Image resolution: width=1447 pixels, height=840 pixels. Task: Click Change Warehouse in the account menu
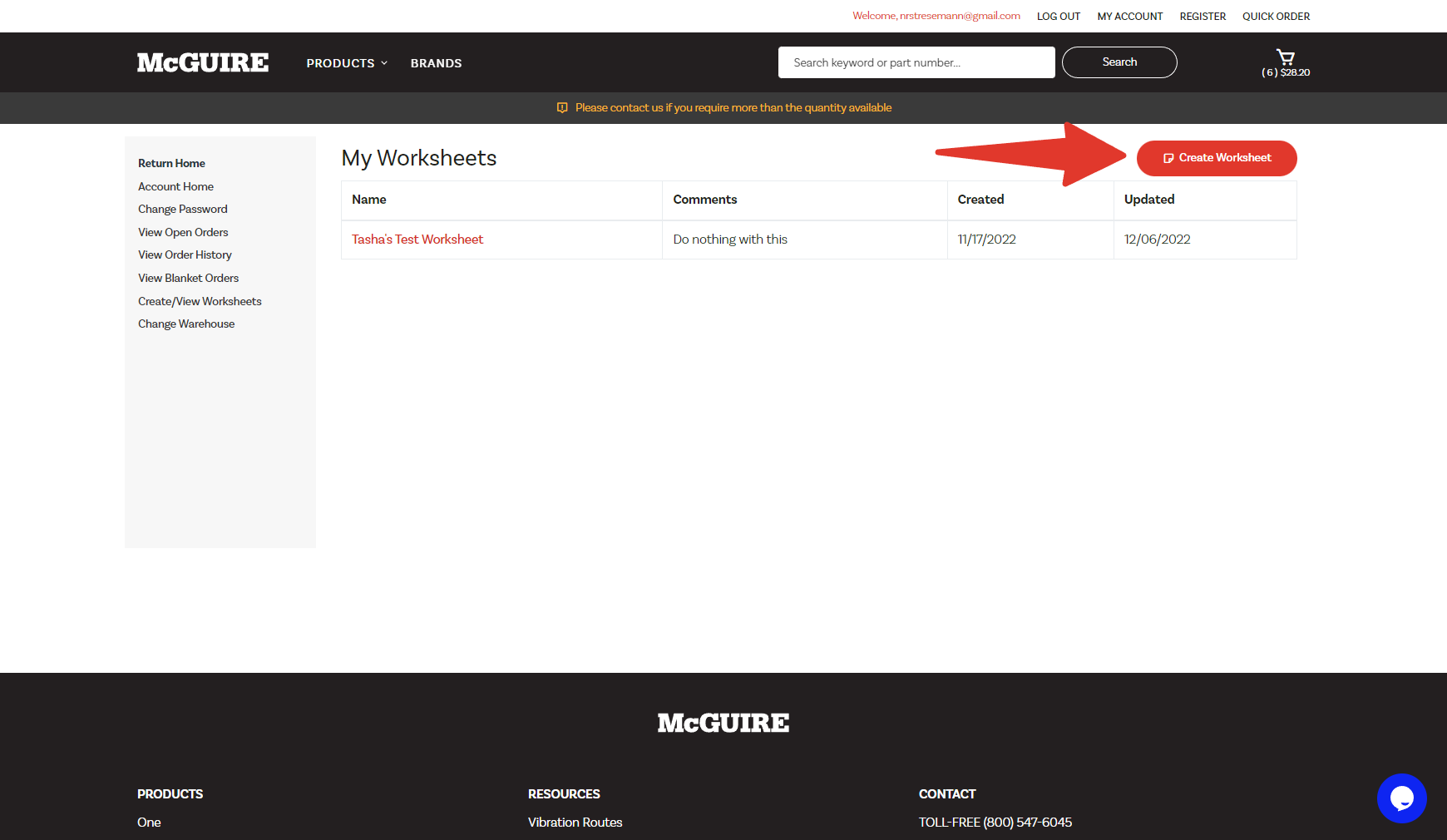click(186, 324)
